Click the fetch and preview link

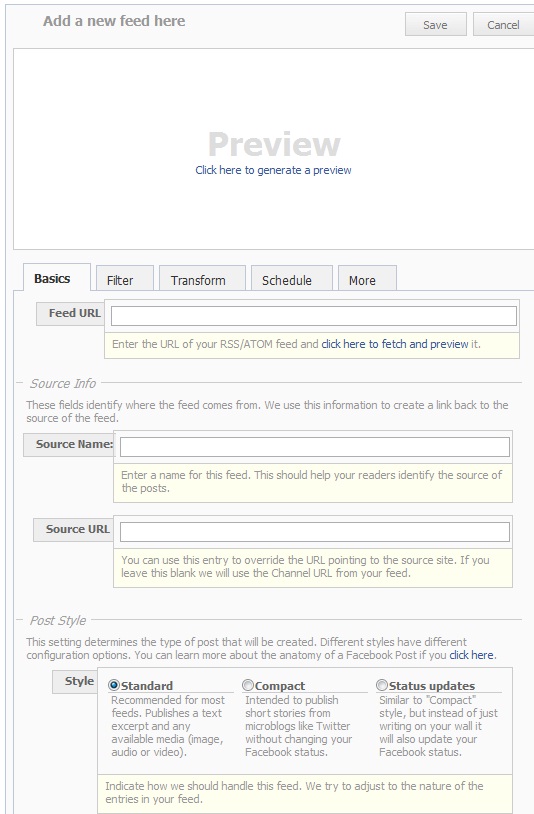click(395, 344)
